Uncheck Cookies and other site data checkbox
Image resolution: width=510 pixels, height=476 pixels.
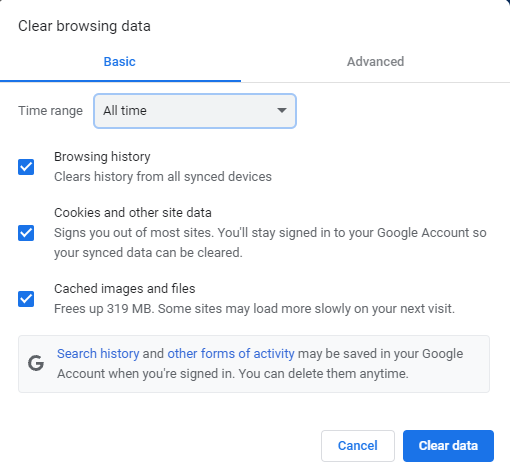(26, 233)
